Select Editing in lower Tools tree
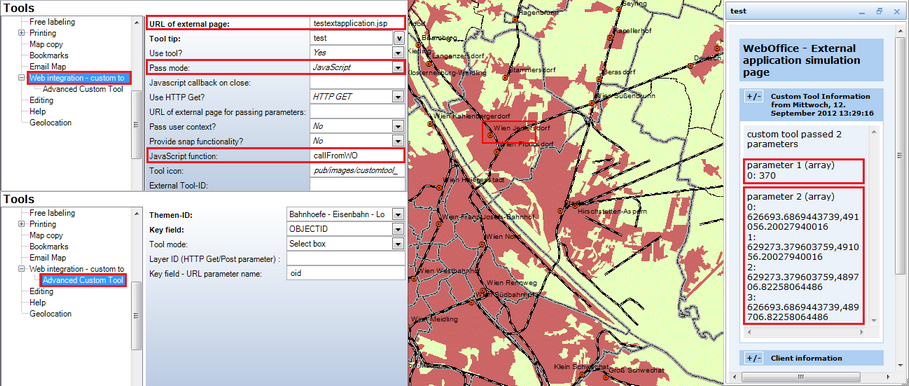909x386 pixels. [x=41, y=292]
